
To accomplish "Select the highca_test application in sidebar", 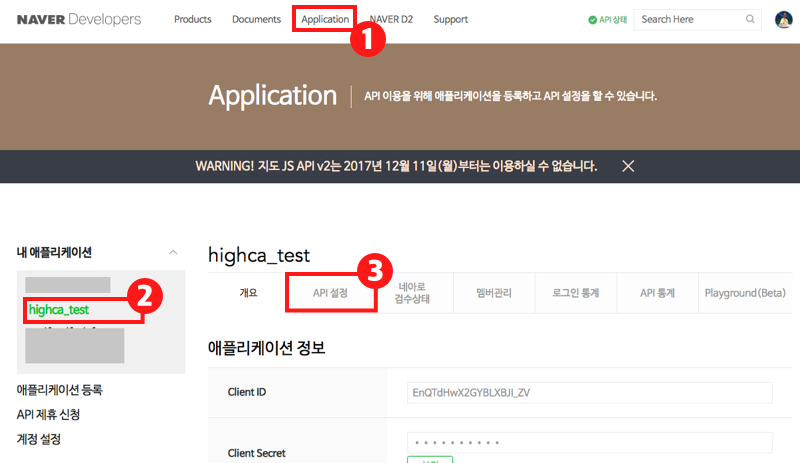I will click(x=59, y=310).
